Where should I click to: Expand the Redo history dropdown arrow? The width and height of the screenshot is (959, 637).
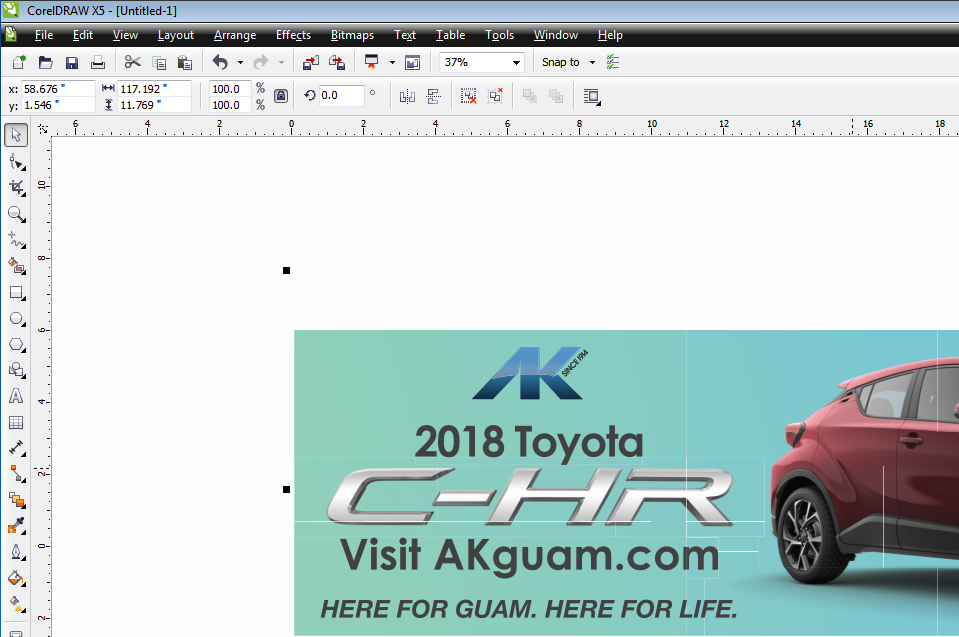pos(281,62)
